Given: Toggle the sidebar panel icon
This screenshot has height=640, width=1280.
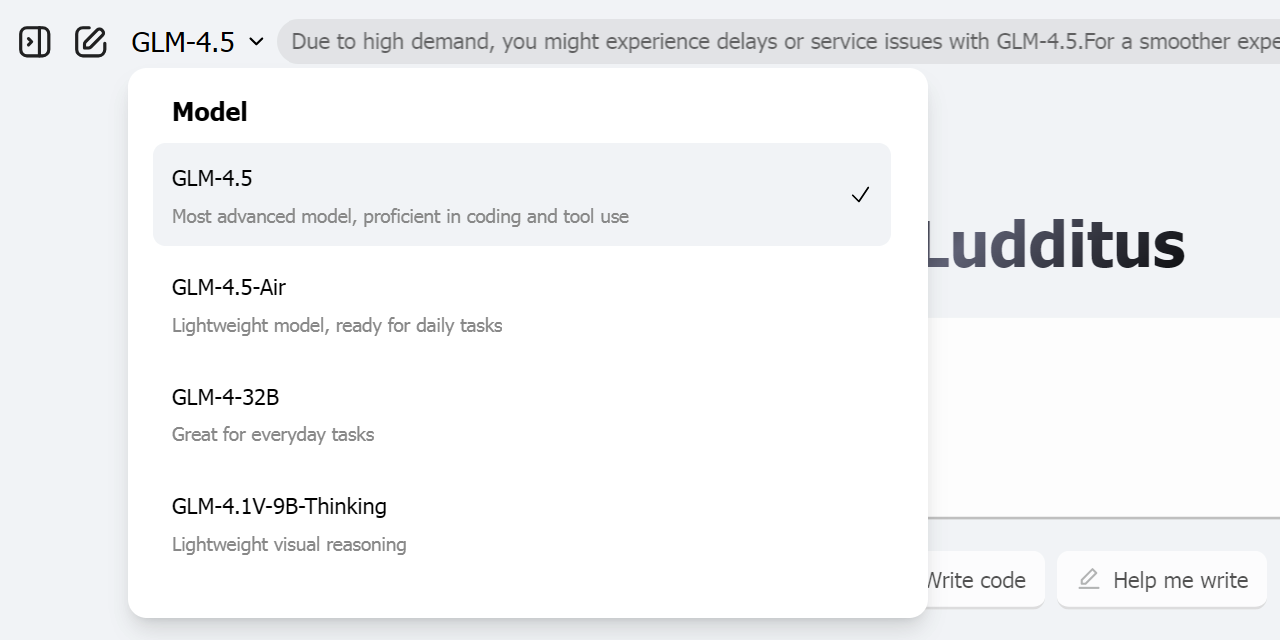Looking at the screenshot, I should 35,42.
